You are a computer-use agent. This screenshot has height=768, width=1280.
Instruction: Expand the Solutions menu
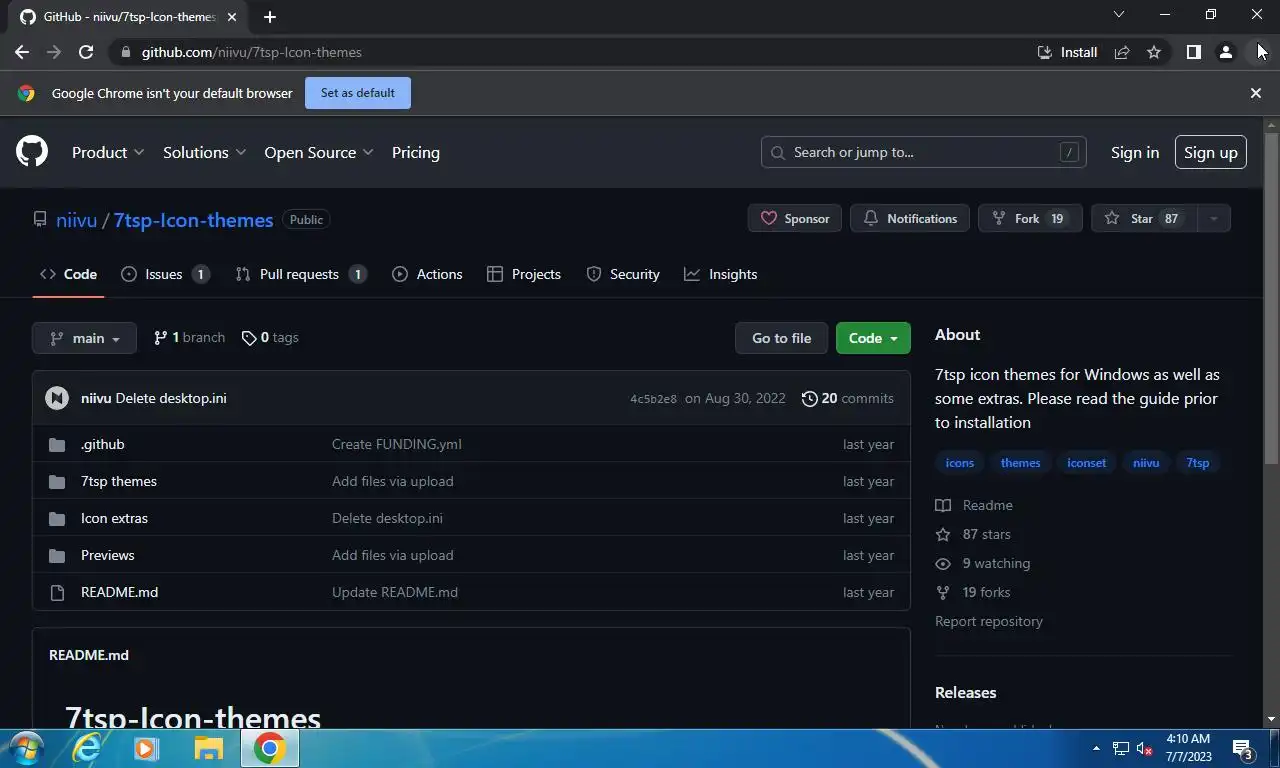[204, 152]
